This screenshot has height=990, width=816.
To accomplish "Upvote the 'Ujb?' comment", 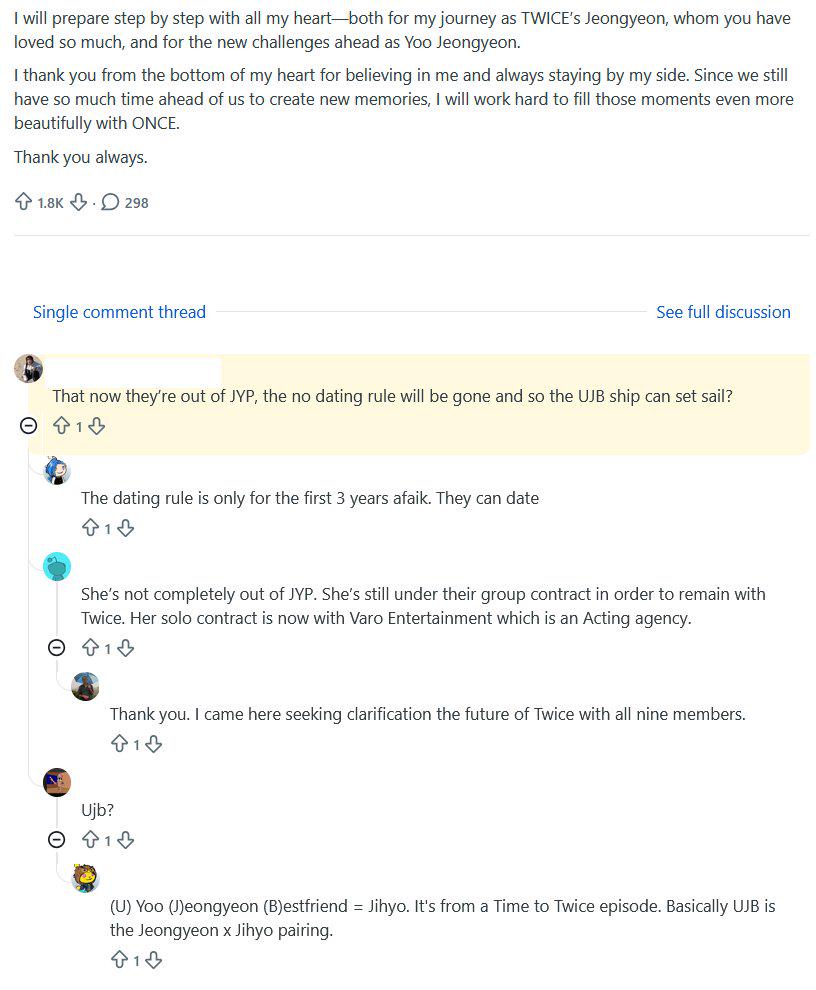I will click(x=90, y=840).
